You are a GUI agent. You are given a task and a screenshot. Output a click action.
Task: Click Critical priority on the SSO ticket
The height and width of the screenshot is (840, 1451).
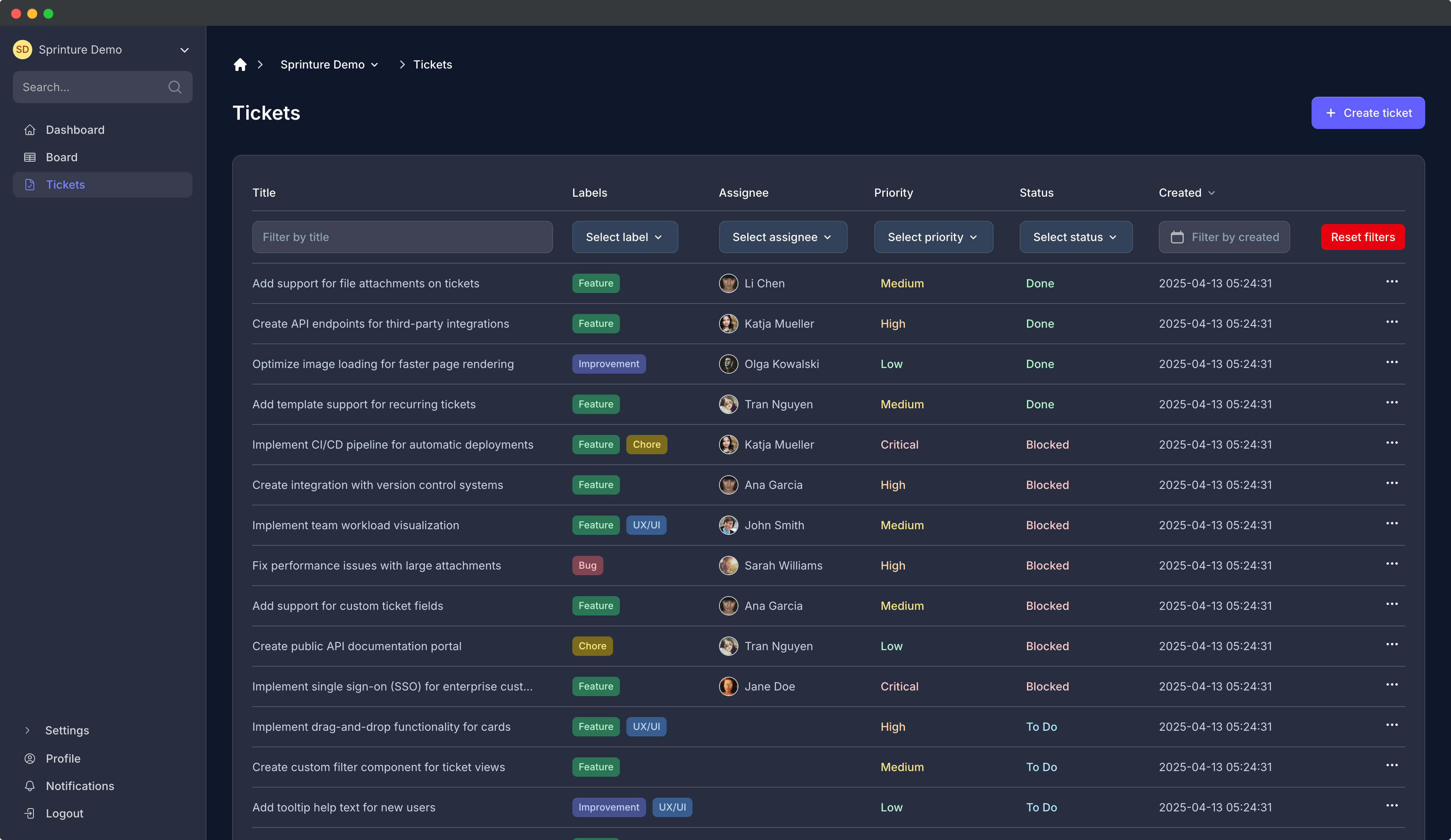click(x=899, y=686)
